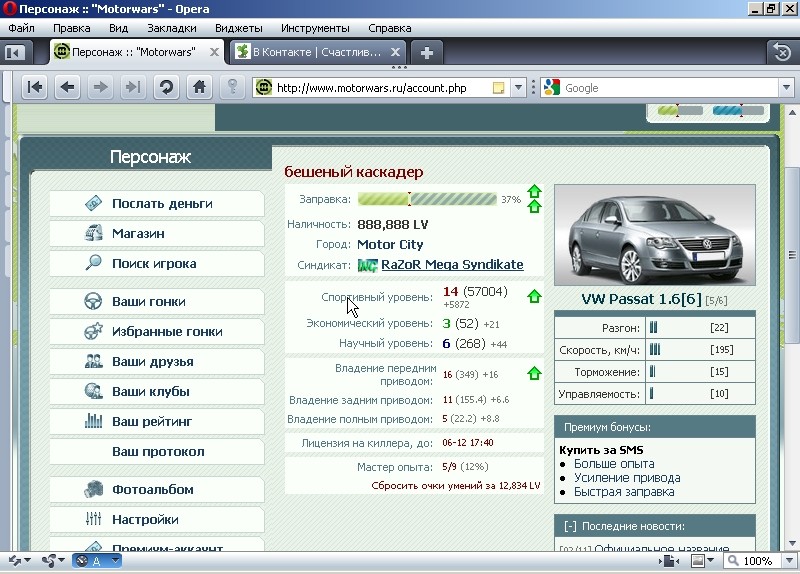
Task: Open the Google search engine dropdown
Action: point(786,88)
